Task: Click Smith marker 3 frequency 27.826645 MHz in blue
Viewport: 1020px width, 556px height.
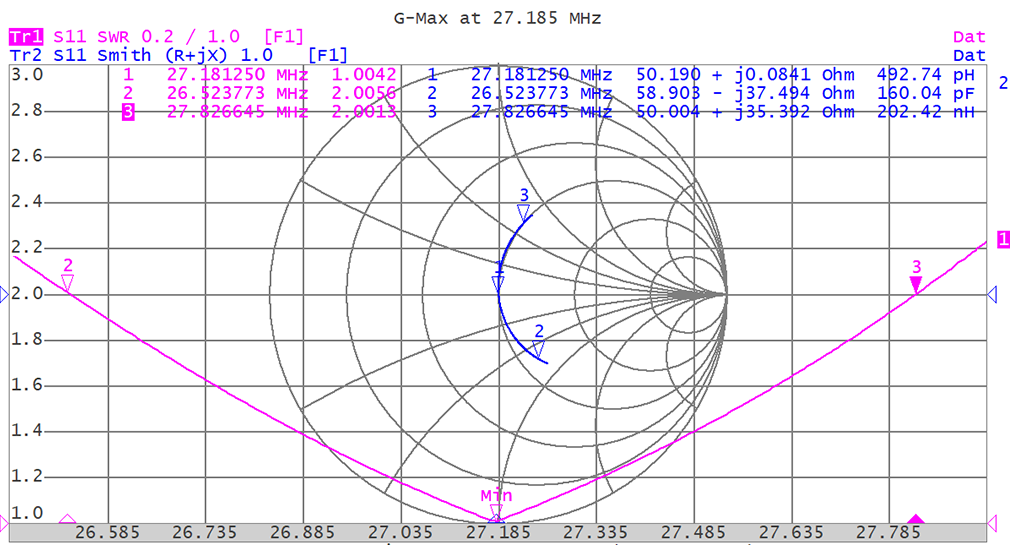Action: click(x=541, y=112)
